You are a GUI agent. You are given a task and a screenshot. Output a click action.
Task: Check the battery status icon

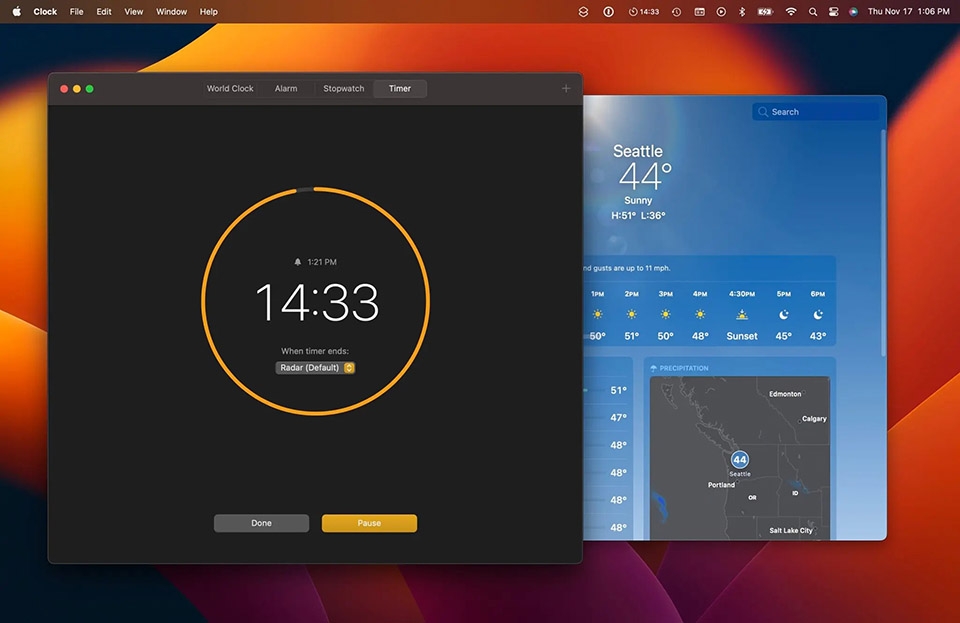(x=763, y=12)
